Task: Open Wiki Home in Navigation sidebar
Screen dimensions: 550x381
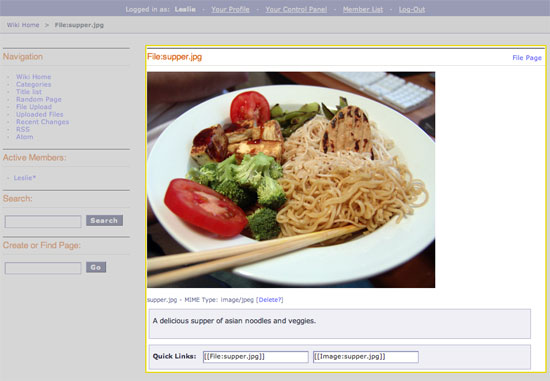Action: (x=33, y=76)
